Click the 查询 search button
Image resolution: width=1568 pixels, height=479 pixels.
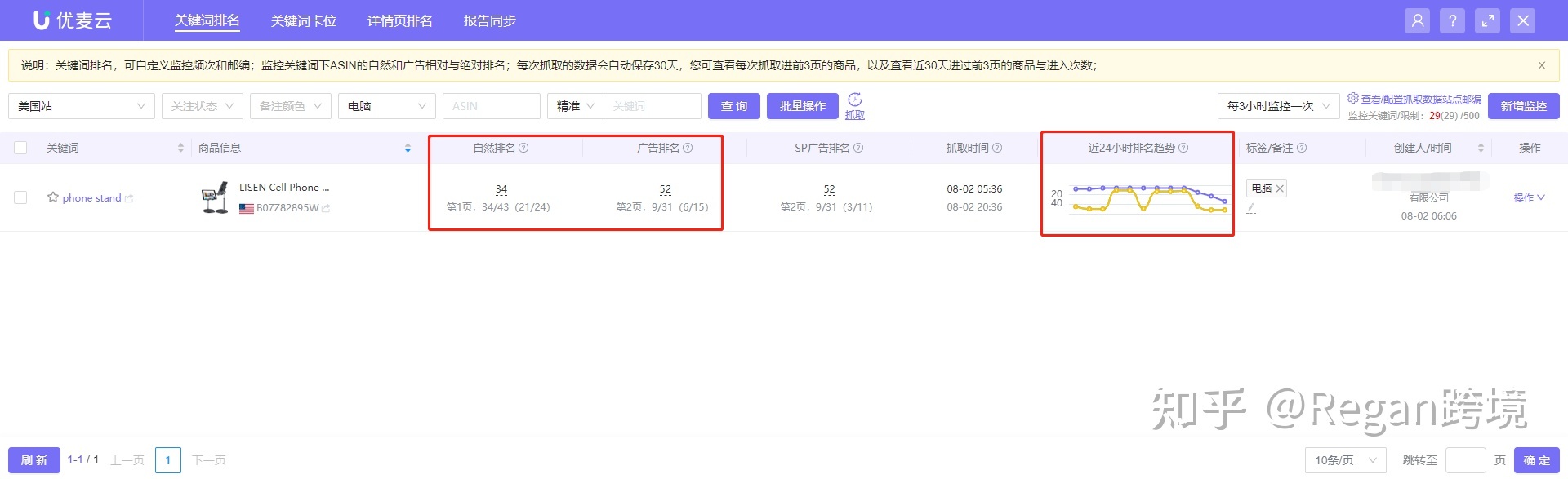[x=733, y=106]
